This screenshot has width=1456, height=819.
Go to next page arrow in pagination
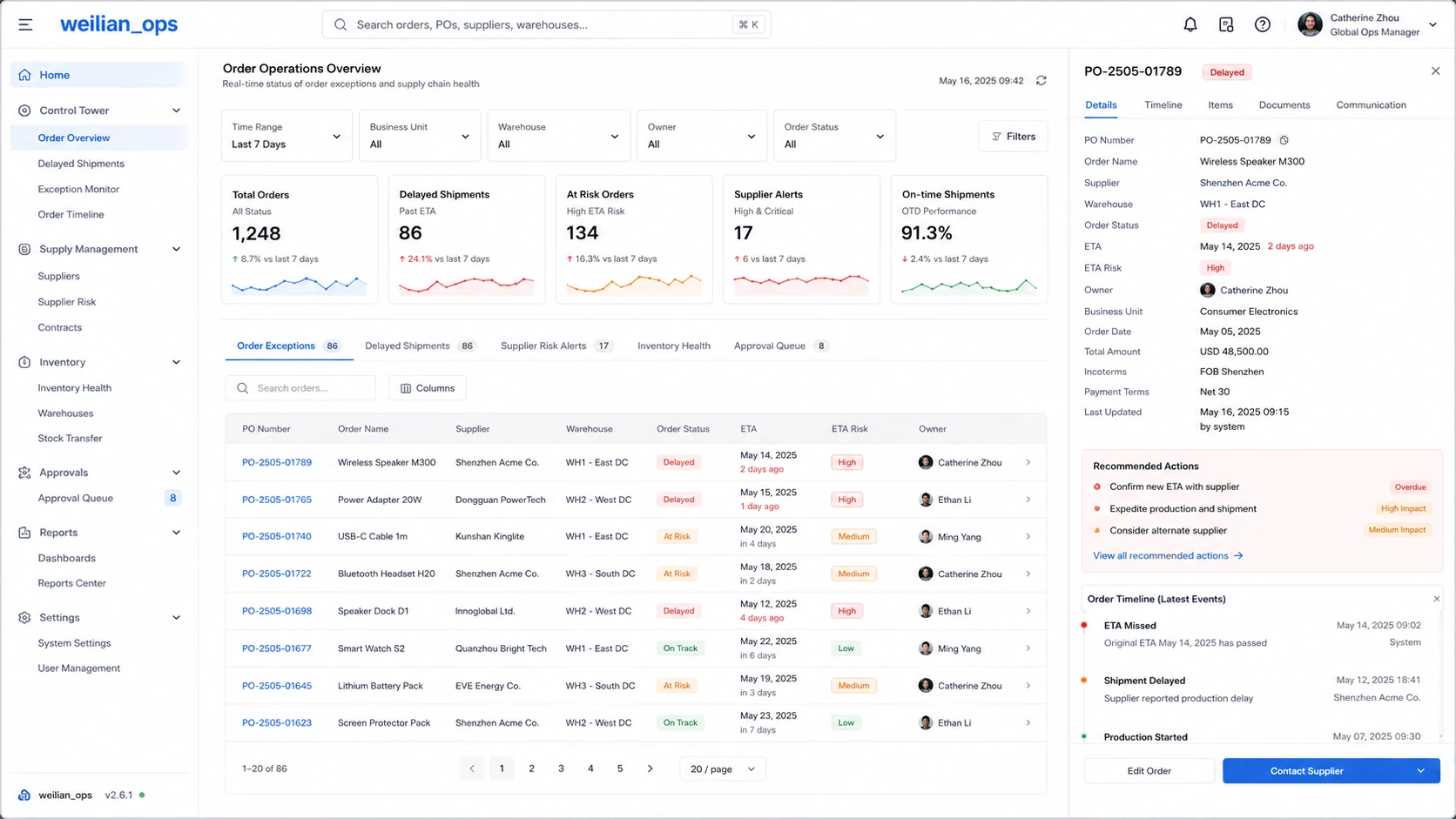[x=650, y=769]
